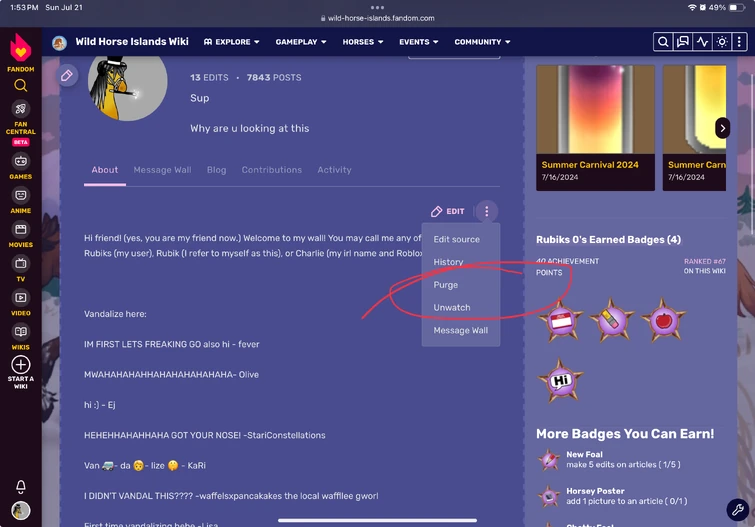The height and width of the screenshot is (527, 755).
Task: Tap the battery indicator in status bar
Action: pos(736,8)
